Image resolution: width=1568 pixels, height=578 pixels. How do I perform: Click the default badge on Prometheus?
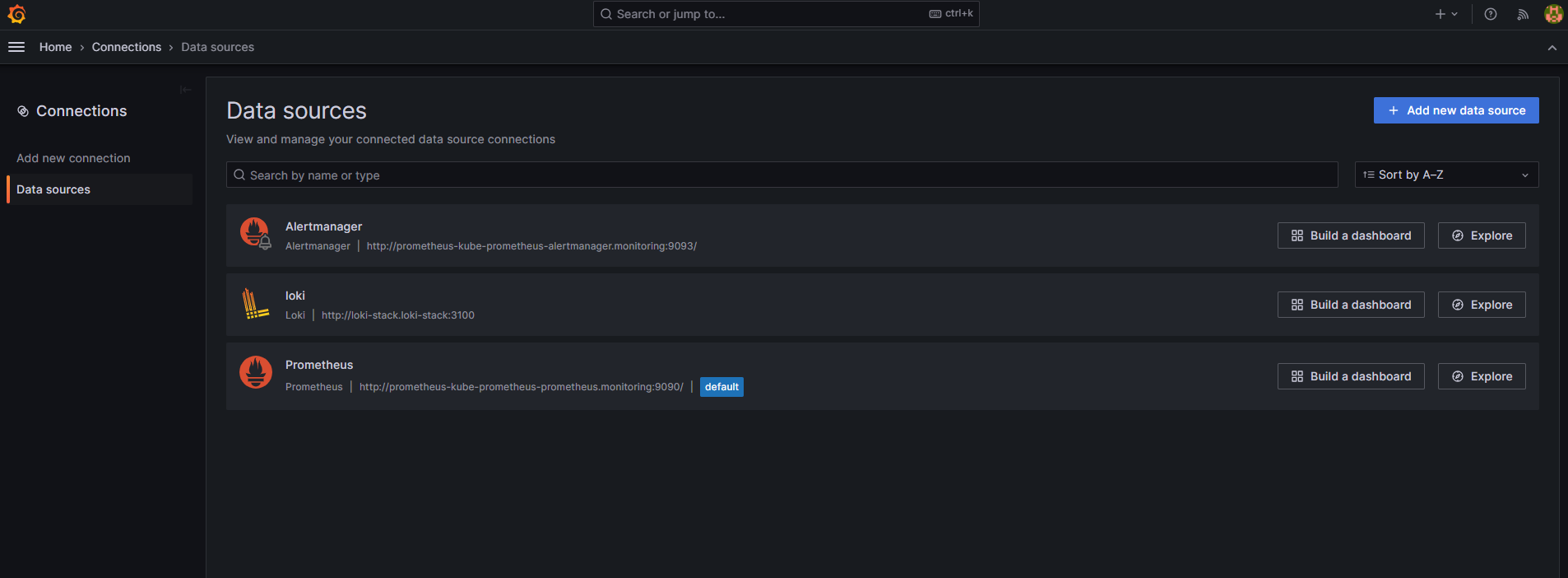(x=721, y=387)
